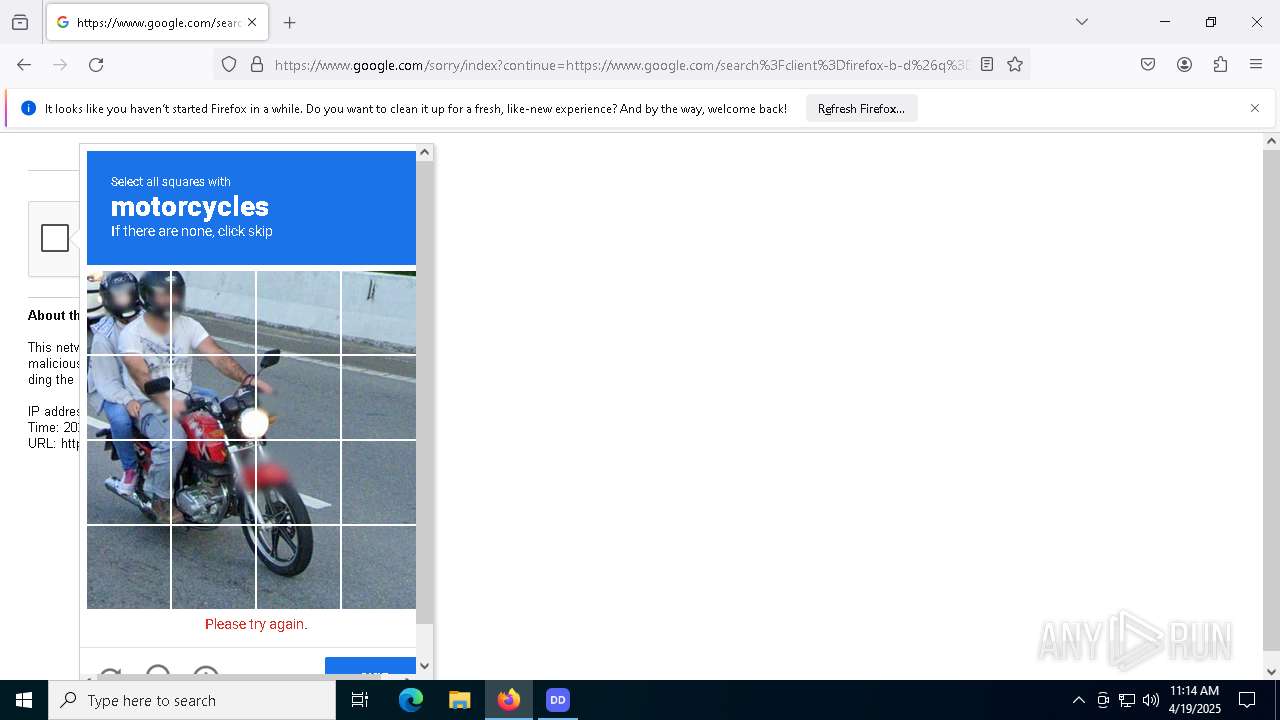Open Extensions puzzle icon
The width and height of the screenshot is (1280, 720).
point(1220,64)
